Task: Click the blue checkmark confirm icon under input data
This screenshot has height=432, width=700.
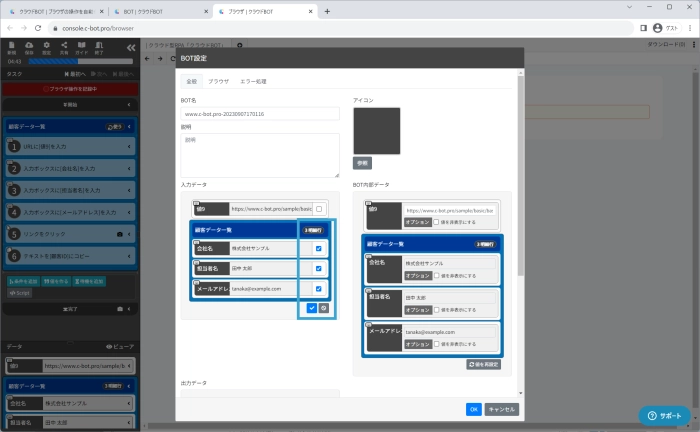Action: coord(312,308)
